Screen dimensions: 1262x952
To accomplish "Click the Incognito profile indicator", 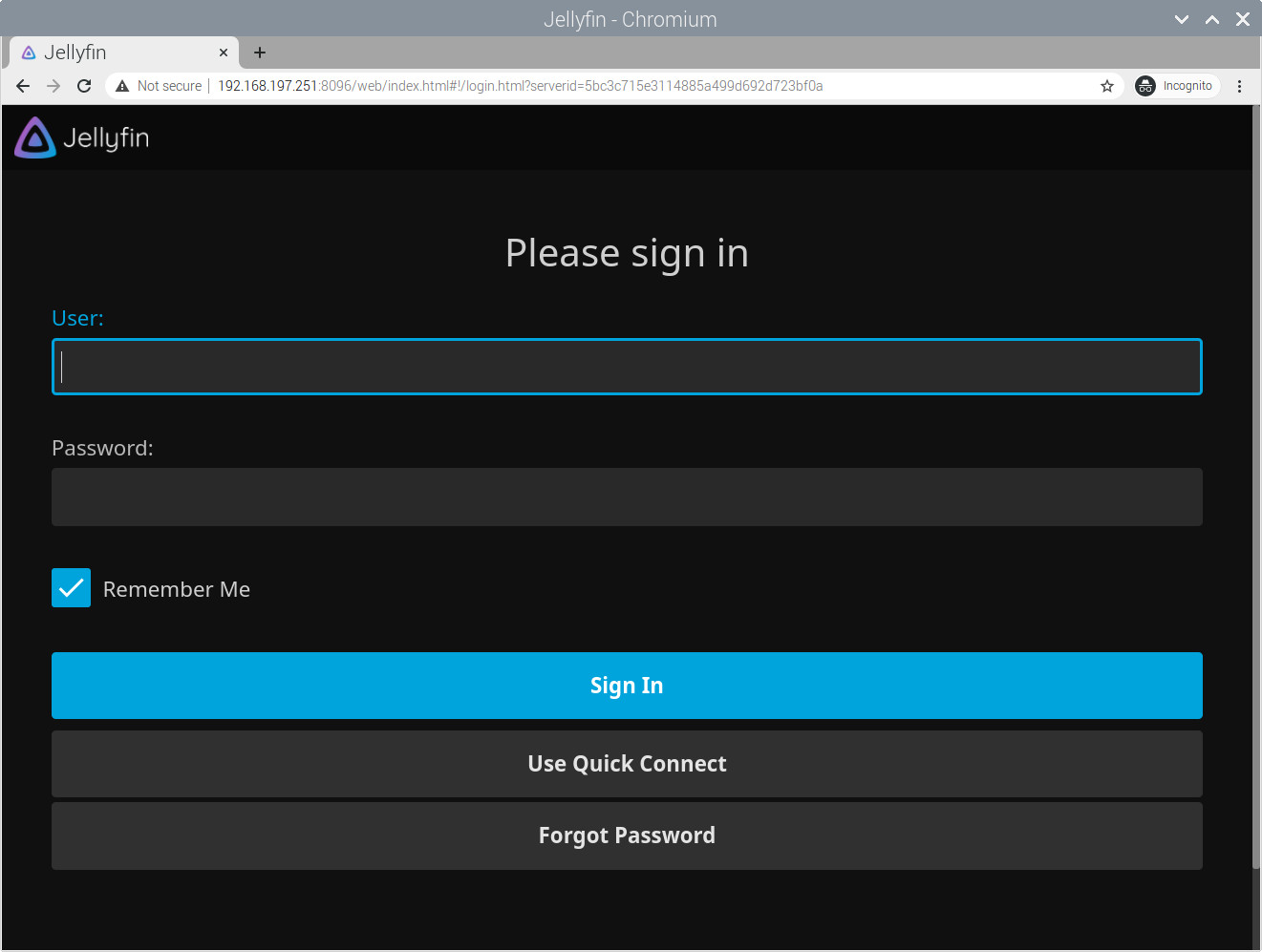I will point(1176,86).
